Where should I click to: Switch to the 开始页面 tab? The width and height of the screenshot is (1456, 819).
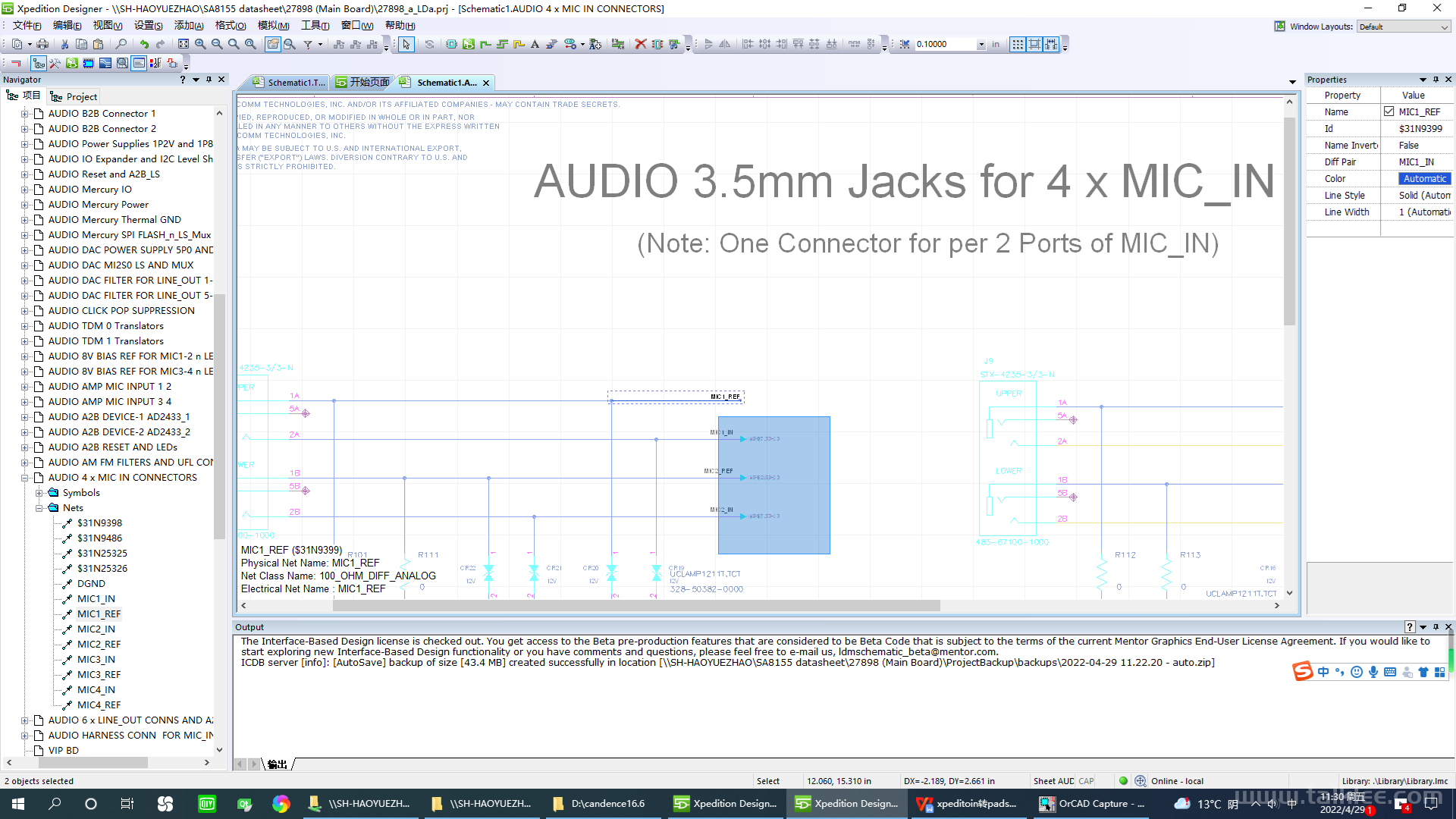[x=362, y=82]
